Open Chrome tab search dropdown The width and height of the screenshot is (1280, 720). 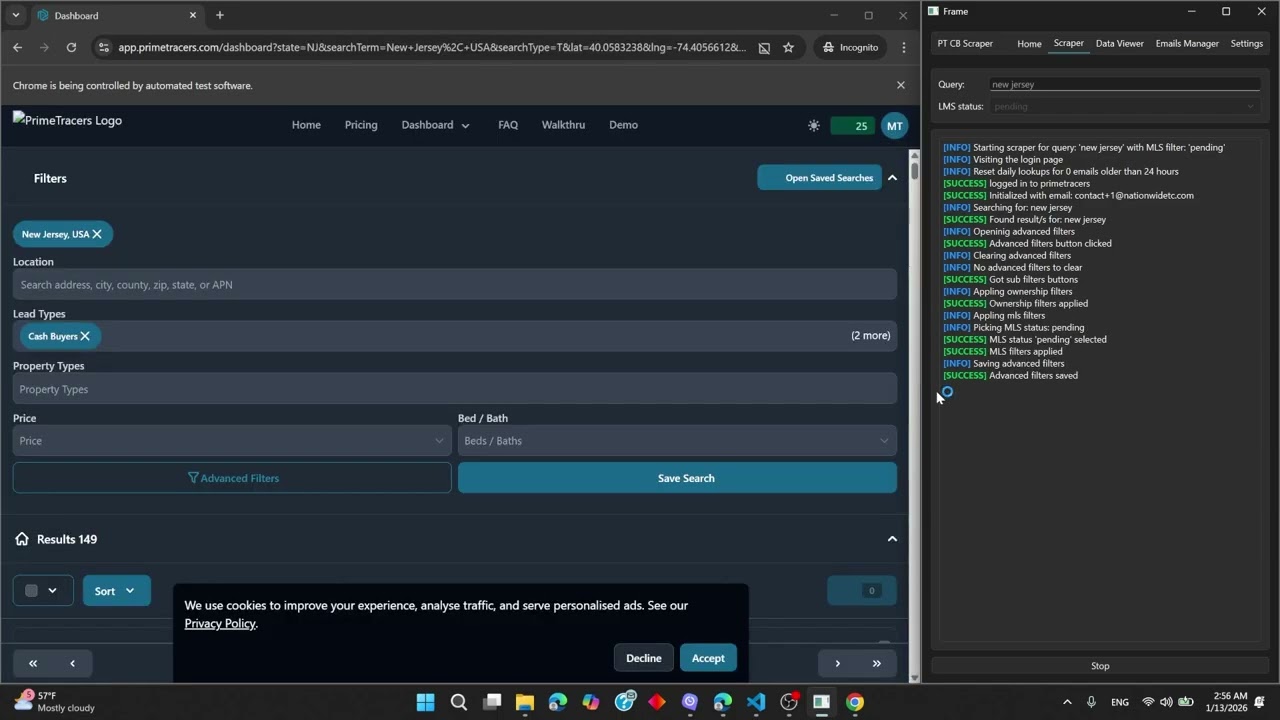tap(15, 15)
